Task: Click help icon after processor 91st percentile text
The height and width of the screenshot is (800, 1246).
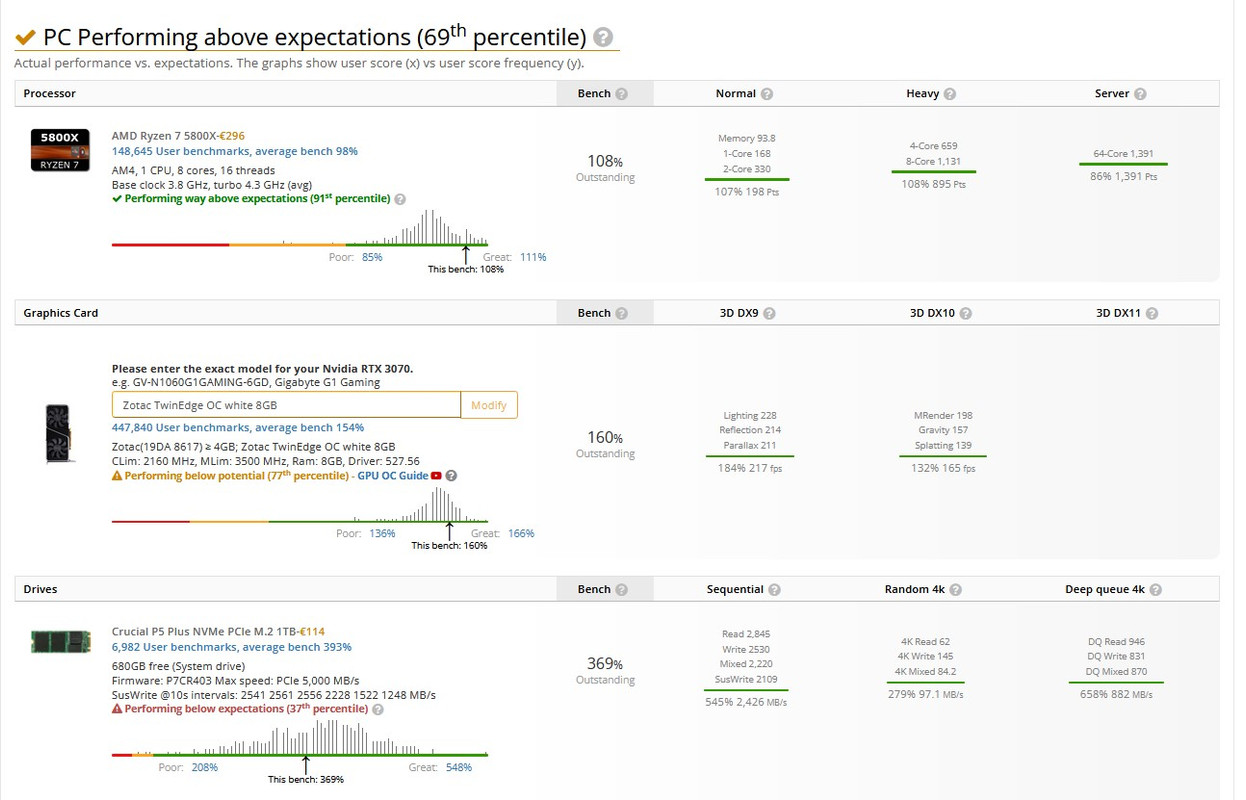Action: (x=400, y=199)
